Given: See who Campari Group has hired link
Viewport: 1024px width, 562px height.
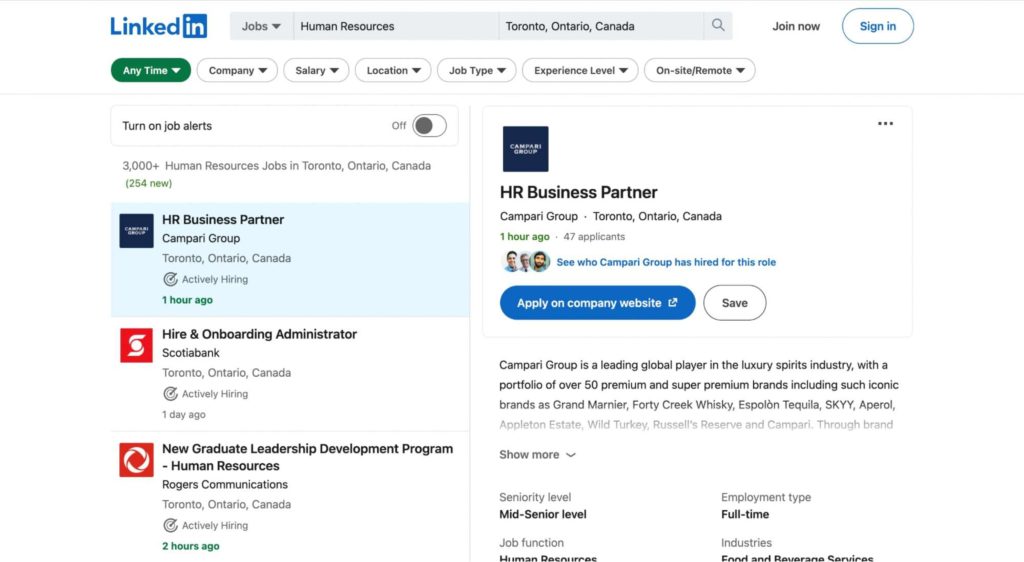Looking at the screenshot, I should click(666, 262).
